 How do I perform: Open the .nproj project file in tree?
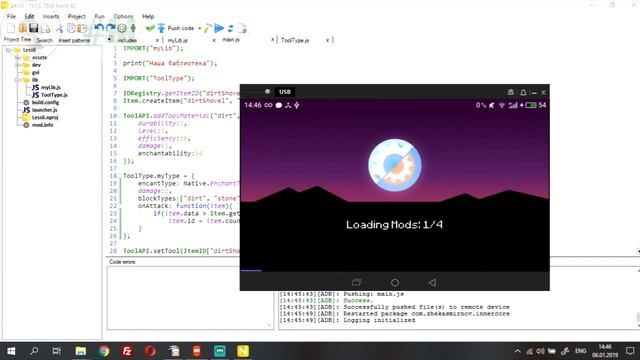point(45,117)
